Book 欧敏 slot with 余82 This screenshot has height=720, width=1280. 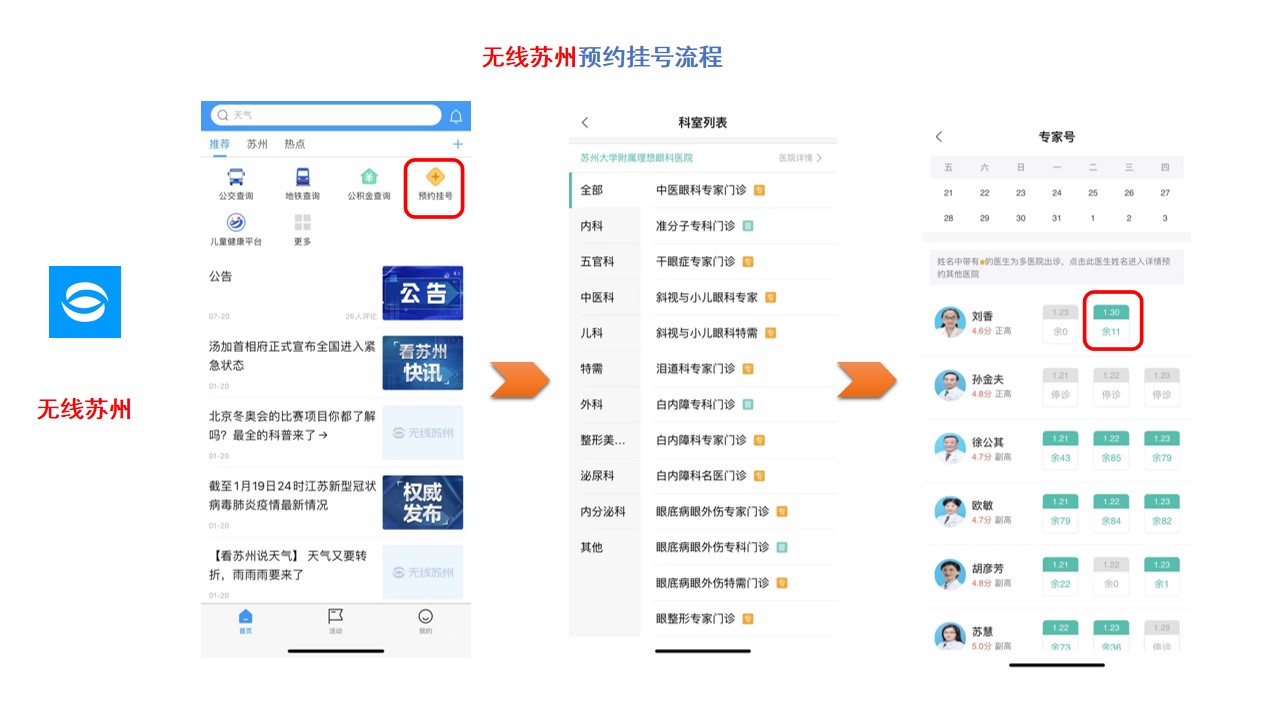pyautogui.click(x=1161, y=511)
